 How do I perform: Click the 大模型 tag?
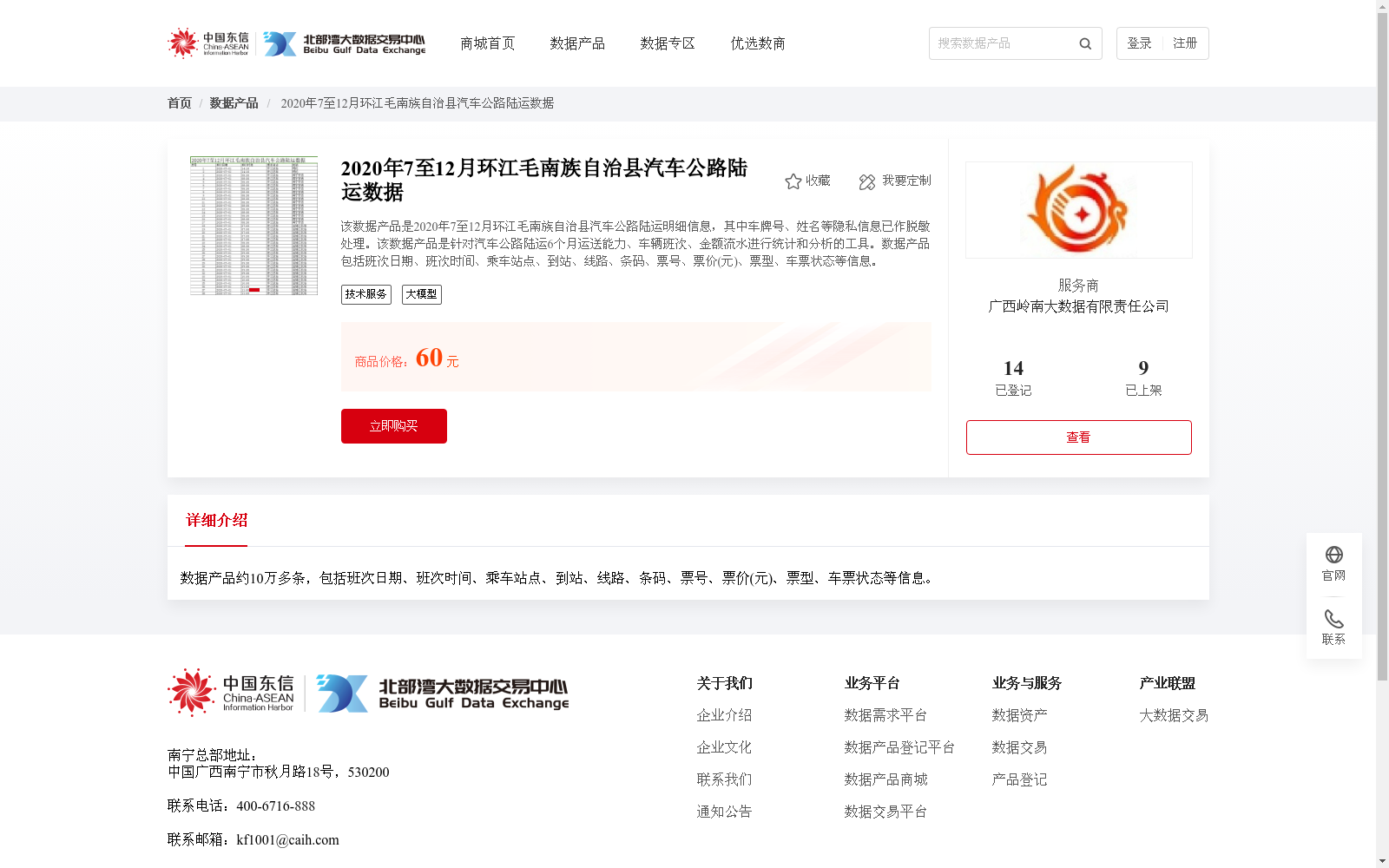[x=422, y=294]
